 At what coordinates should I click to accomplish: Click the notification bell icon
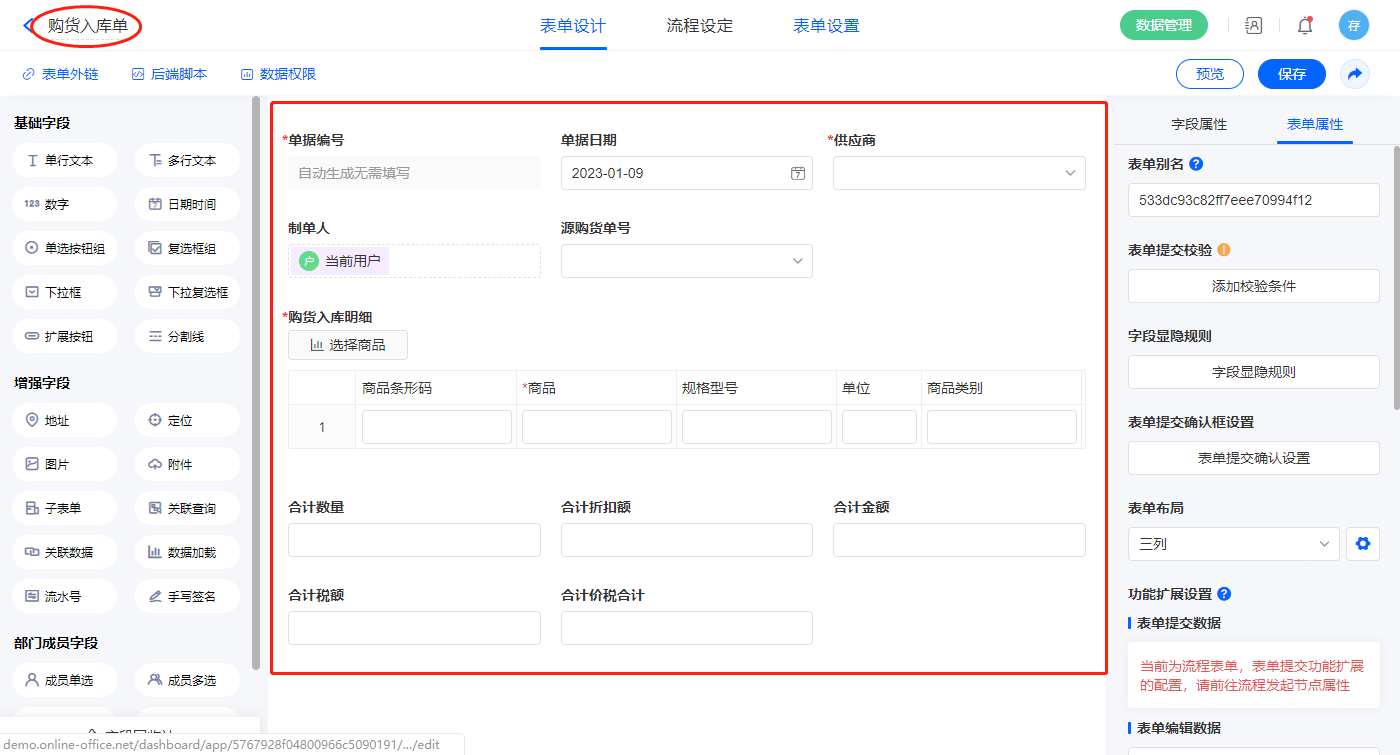coord(1304,26)
